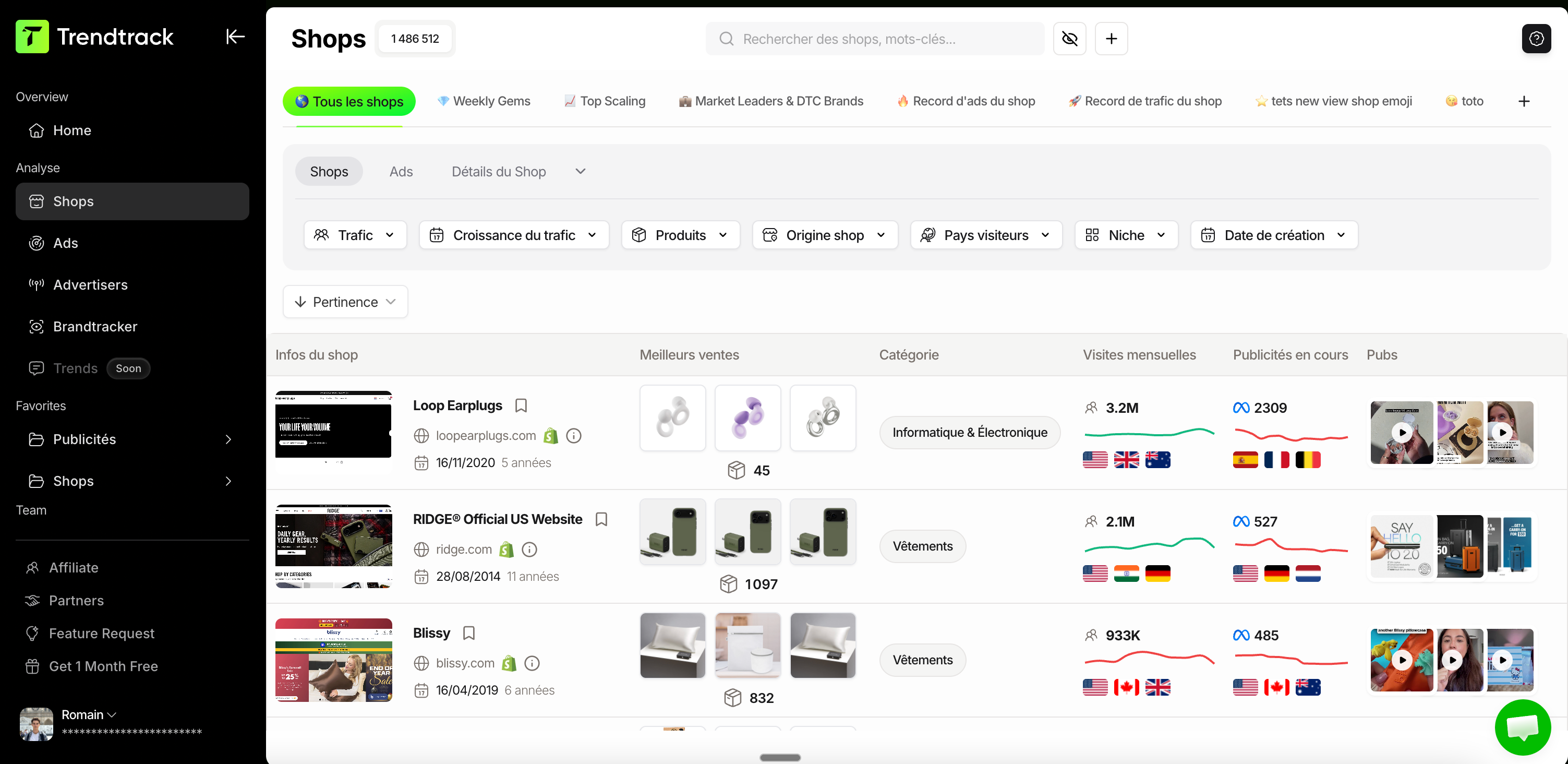Open Brandtracker from the sidebar

(95, 327)
